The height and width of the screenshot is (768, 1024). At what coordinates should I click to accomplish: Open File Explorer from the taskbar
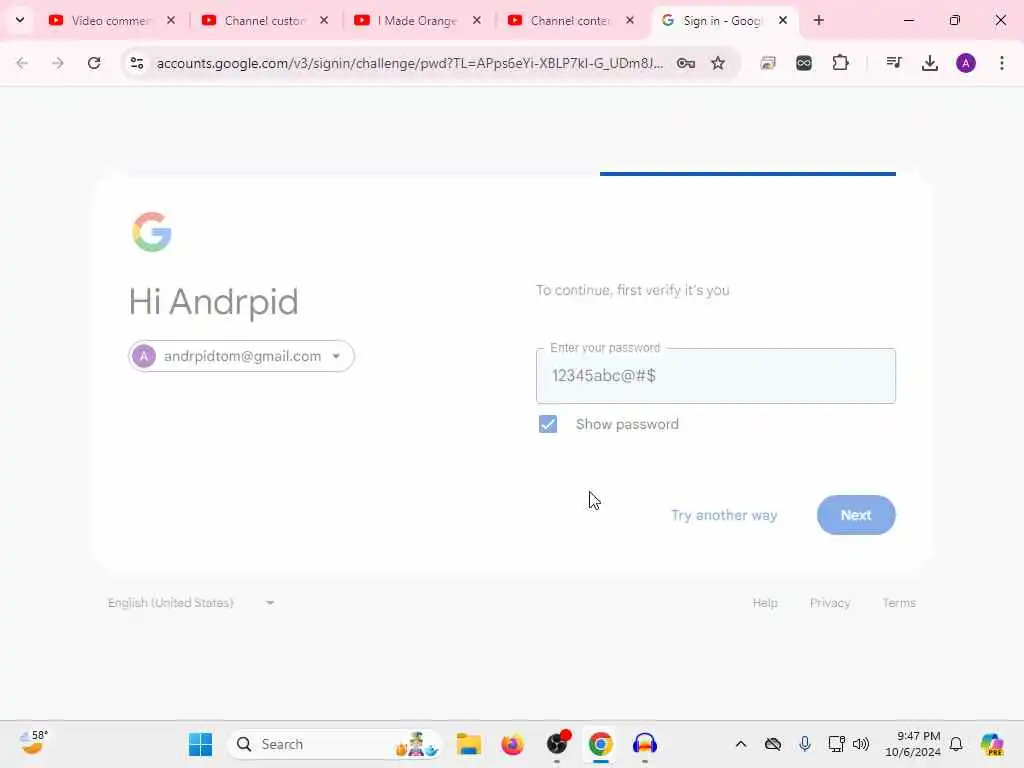click(468, 744)
